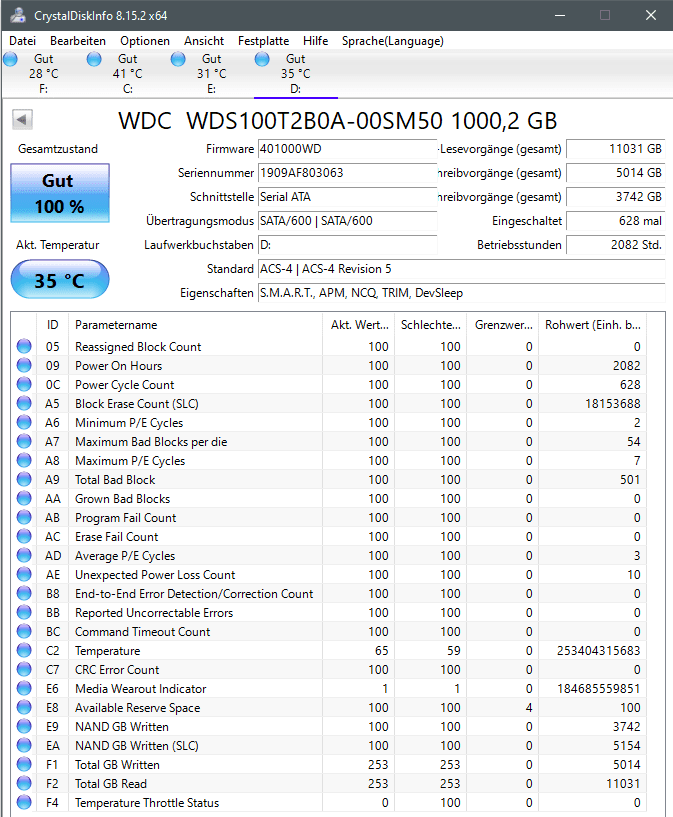Click status orb of Erase Fail Count row
The image size is (673, 817).
coord(24,536)
